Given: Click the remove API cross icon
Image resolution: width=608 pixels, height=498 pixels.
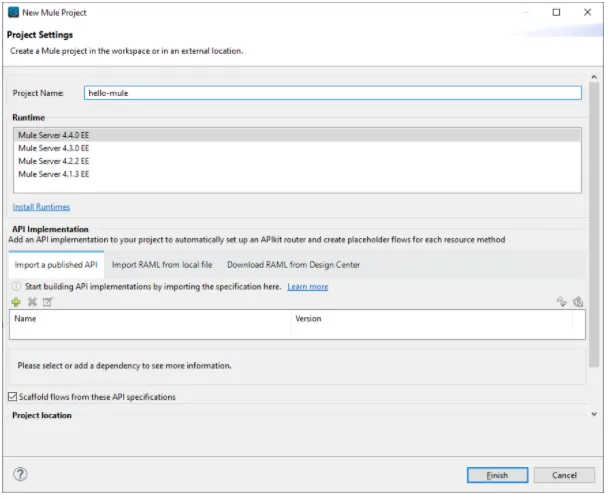Looking at the screenshot, I should 33,303.
